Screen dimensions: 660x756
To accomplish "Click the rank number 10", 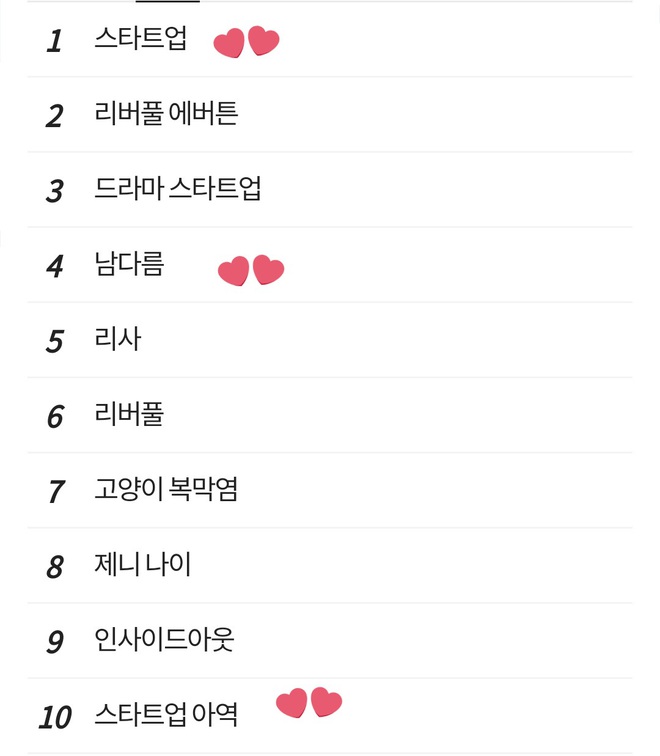I will coord(55,717).
